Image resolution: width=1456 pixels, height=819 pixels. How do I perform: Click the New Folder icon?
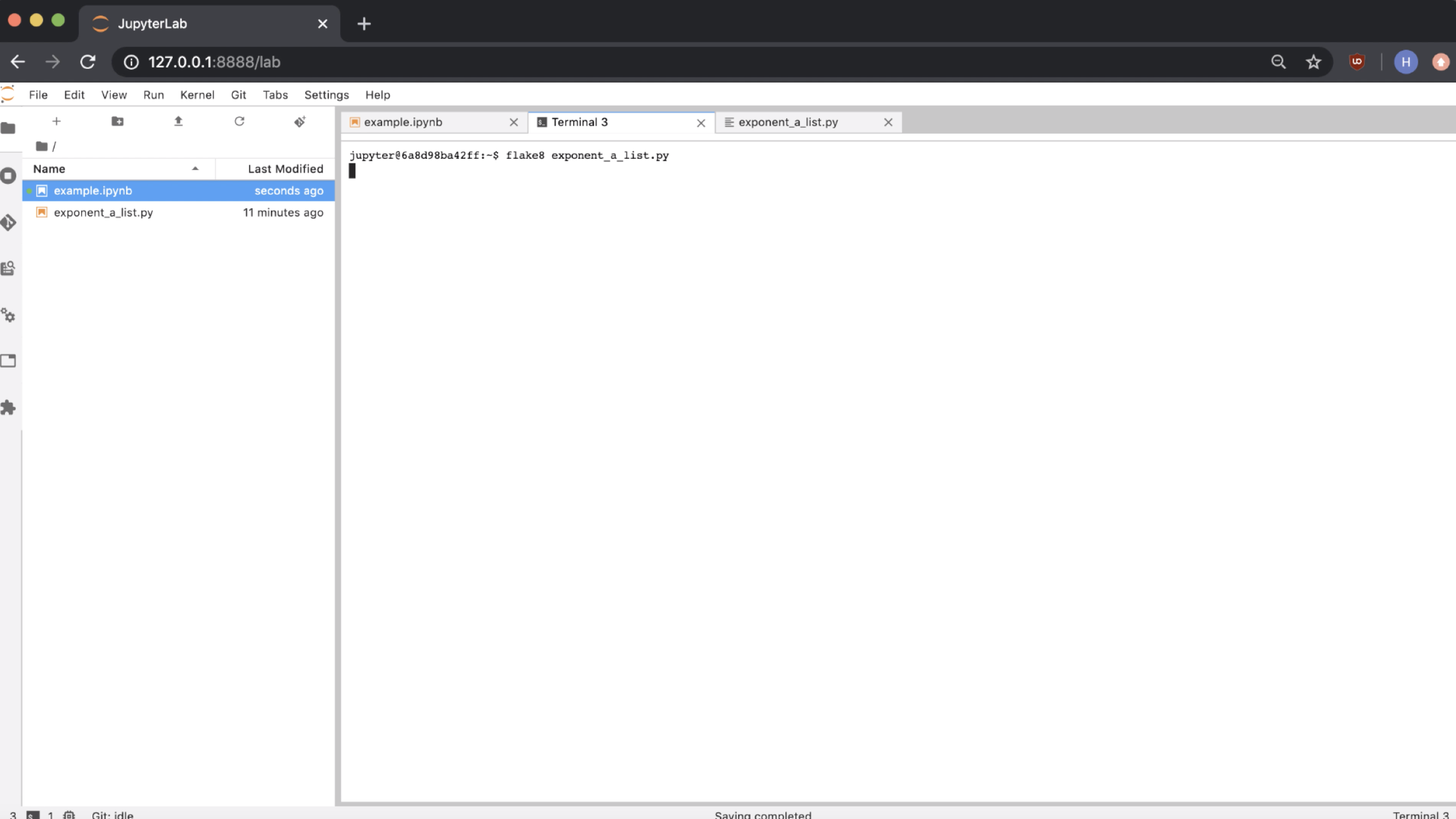117,121
